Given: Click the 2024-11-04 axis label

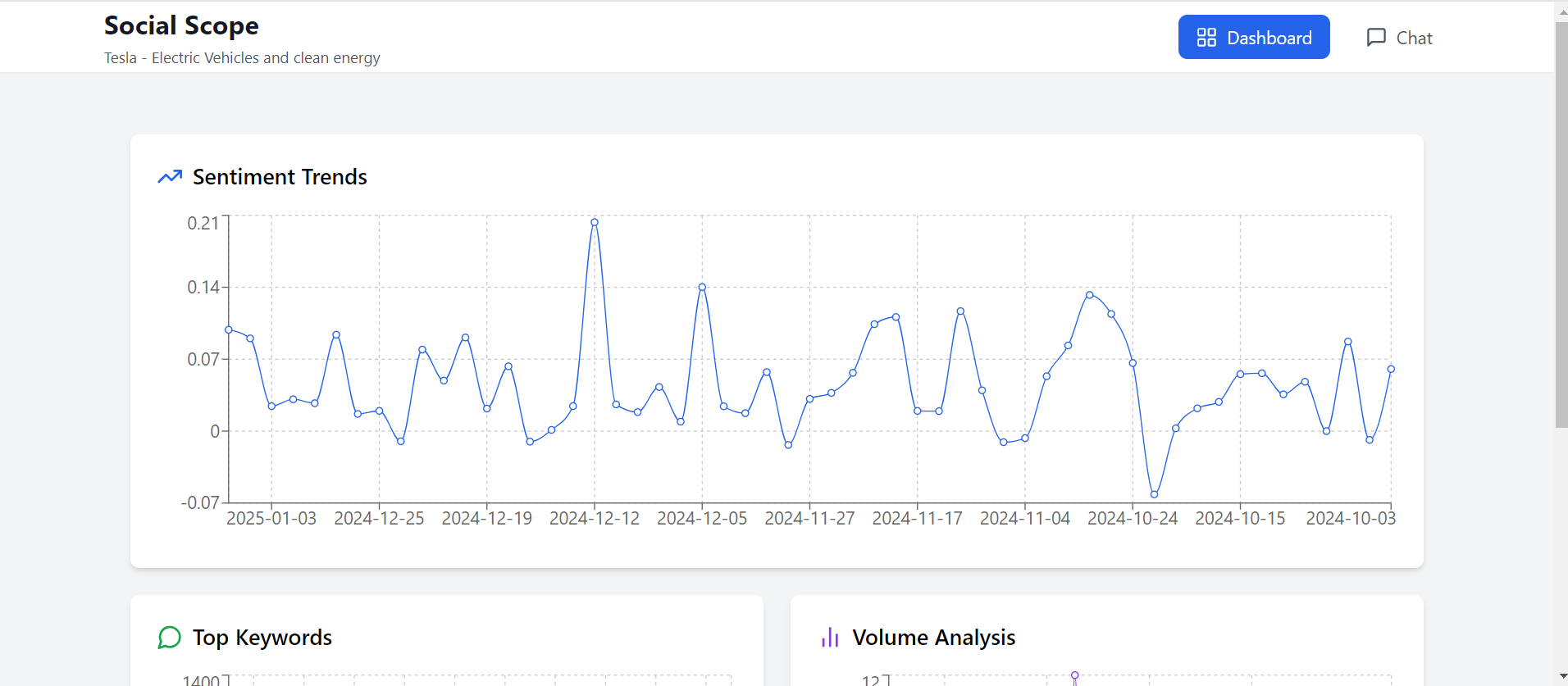Looking at the screenshot, I should click(1025, 519).
